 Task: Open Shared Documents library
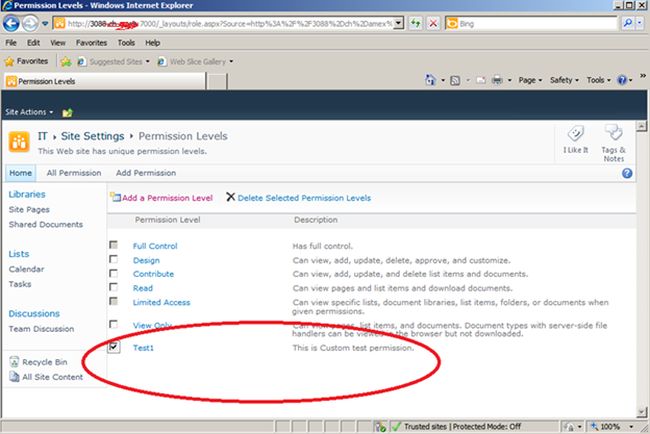coord(46,224)
